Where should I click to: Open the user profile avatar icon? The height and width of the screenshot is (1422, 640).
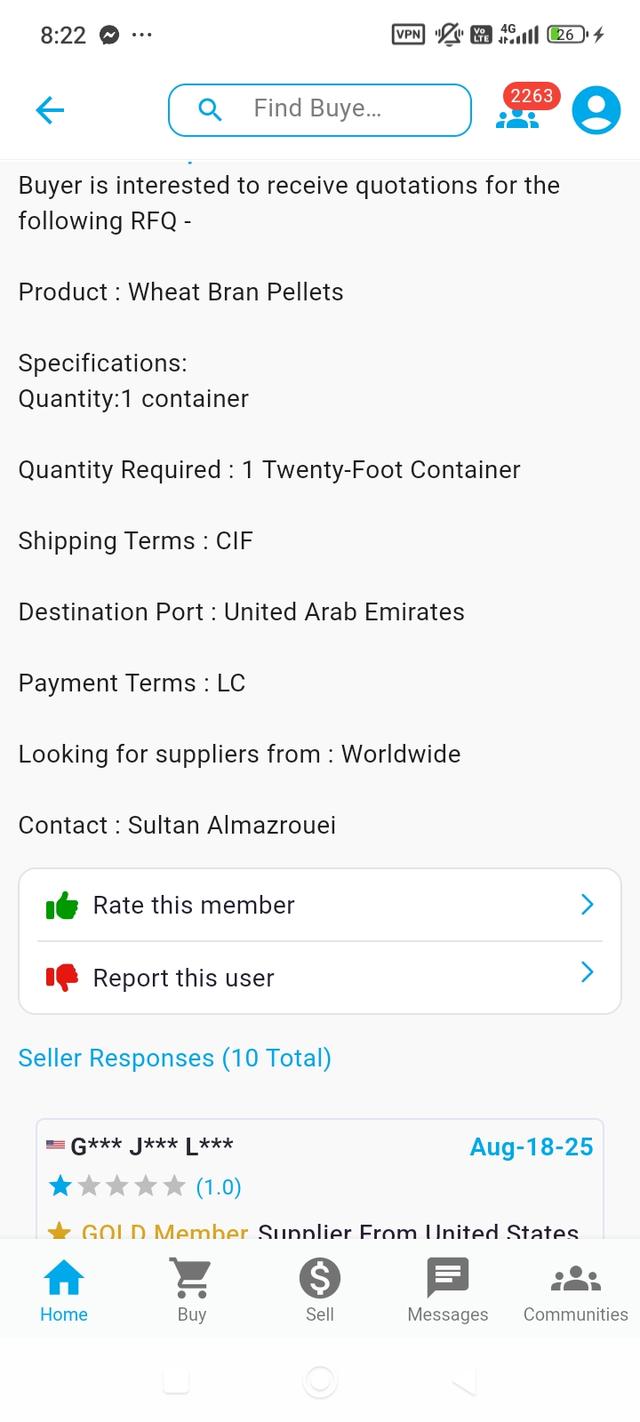[596, 110]
